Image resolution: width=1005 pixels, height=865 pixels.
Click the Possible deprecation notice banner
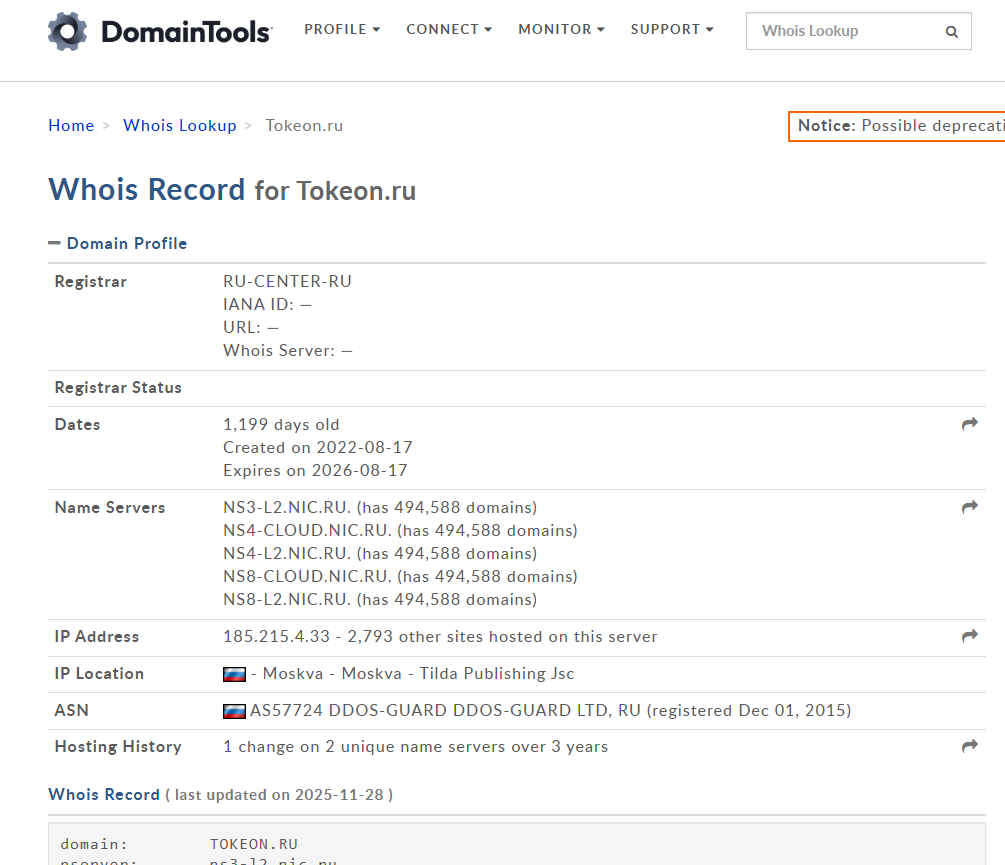pyautogui.click(x=897, y=127)
